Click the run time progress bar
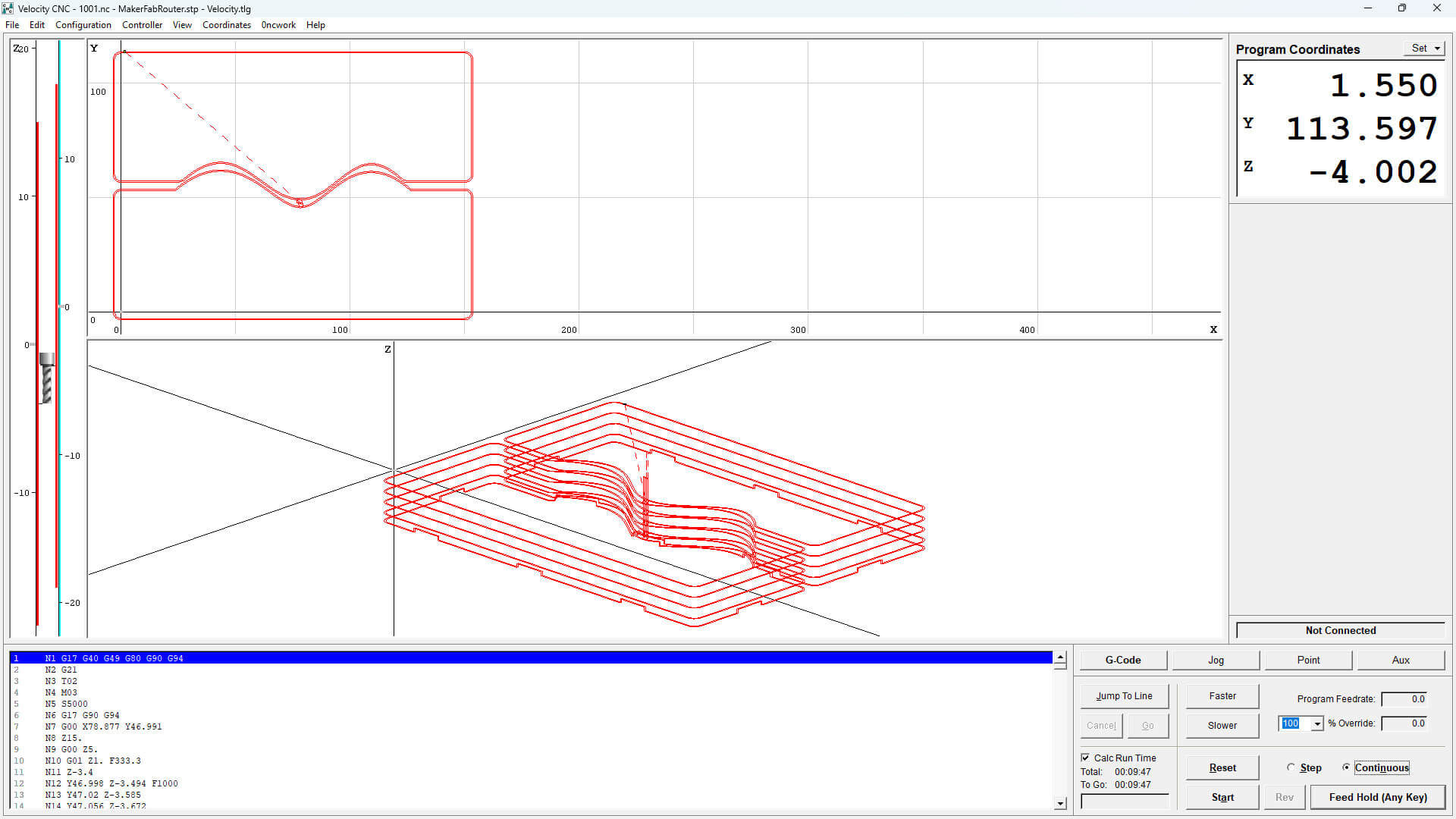 [1124, 801]
